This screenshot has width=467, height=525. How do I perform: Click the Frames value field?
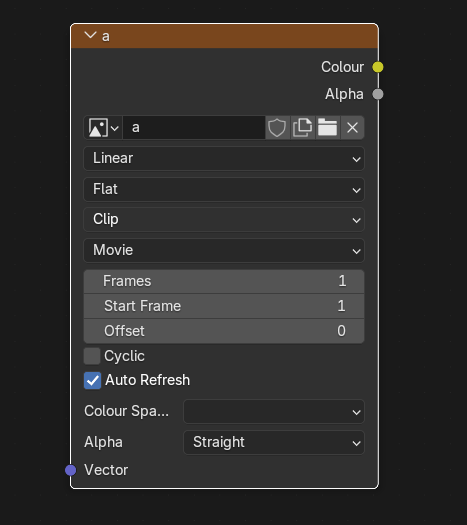click(224, 281)
